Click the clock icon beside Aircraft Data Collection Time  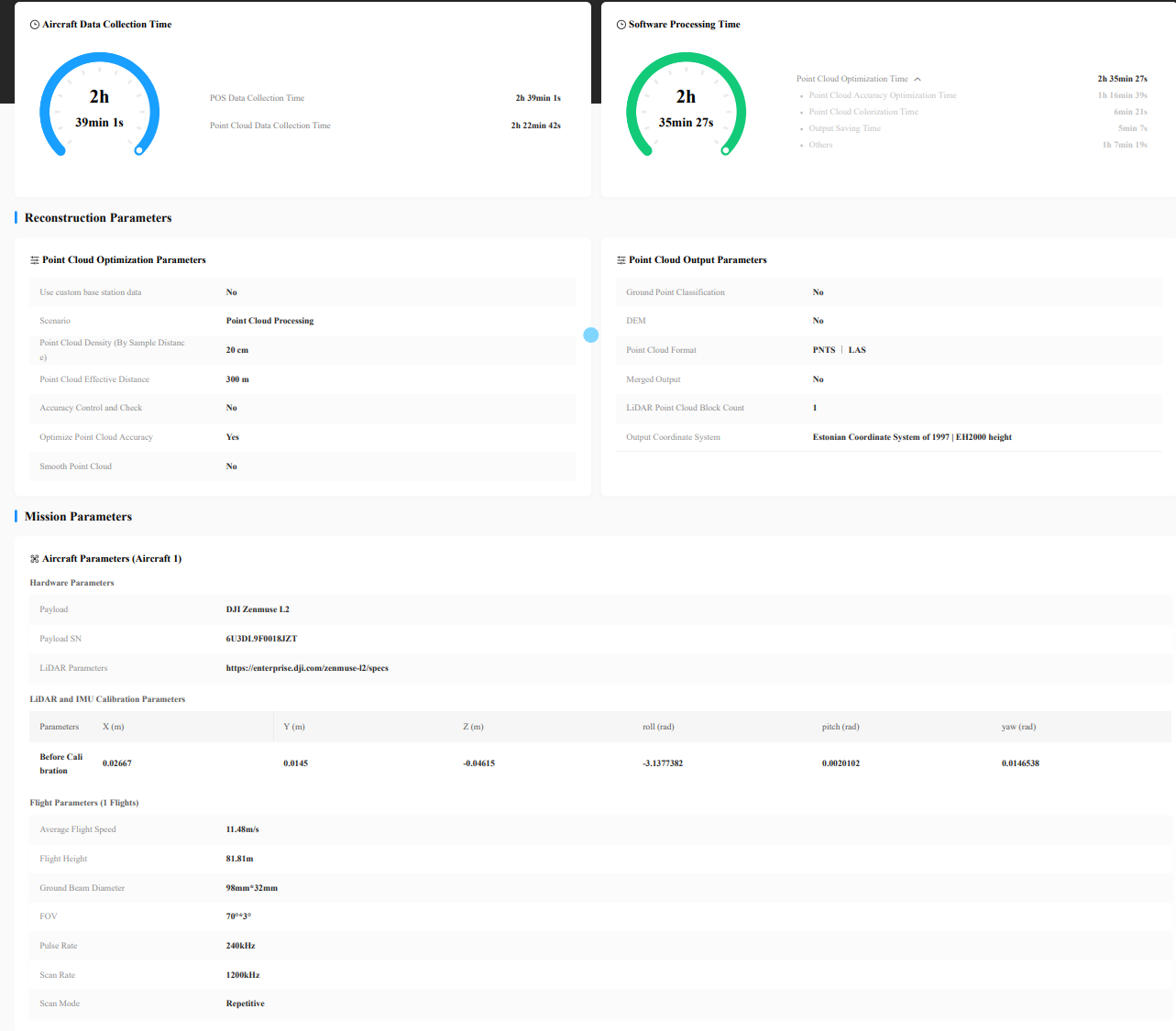[35, 25]
